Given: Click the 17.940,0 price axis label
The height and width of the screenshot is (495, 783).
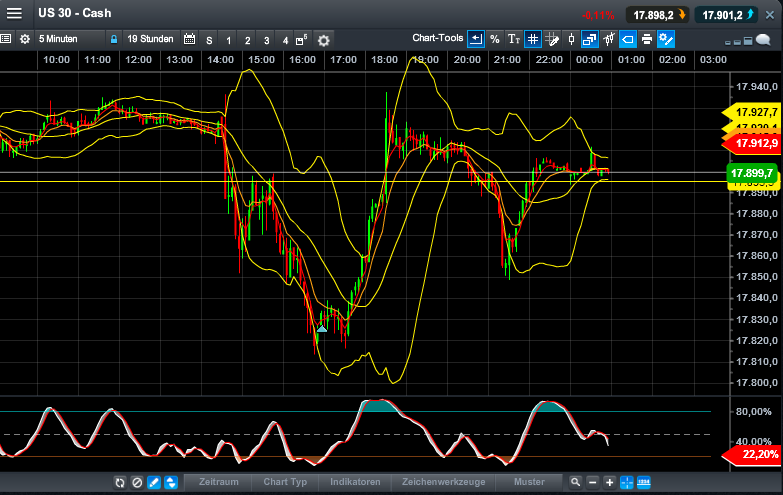Looking at the screenshot, I should 757,87.
